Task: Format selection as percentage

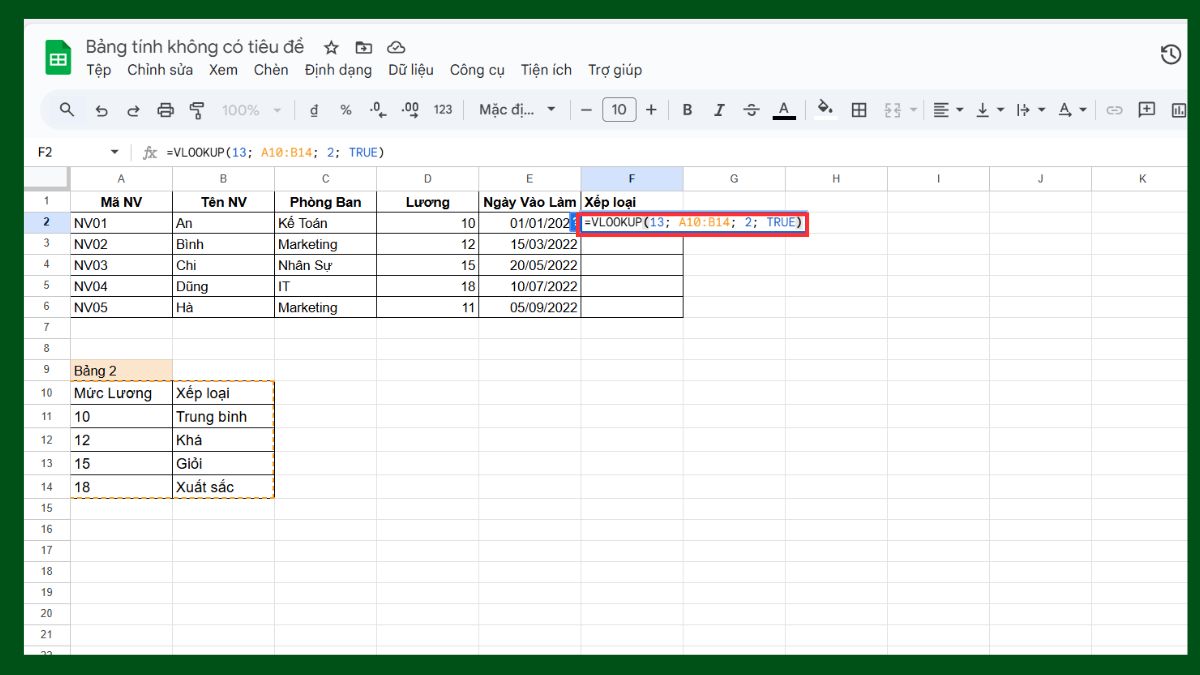Action: point(345,110)
